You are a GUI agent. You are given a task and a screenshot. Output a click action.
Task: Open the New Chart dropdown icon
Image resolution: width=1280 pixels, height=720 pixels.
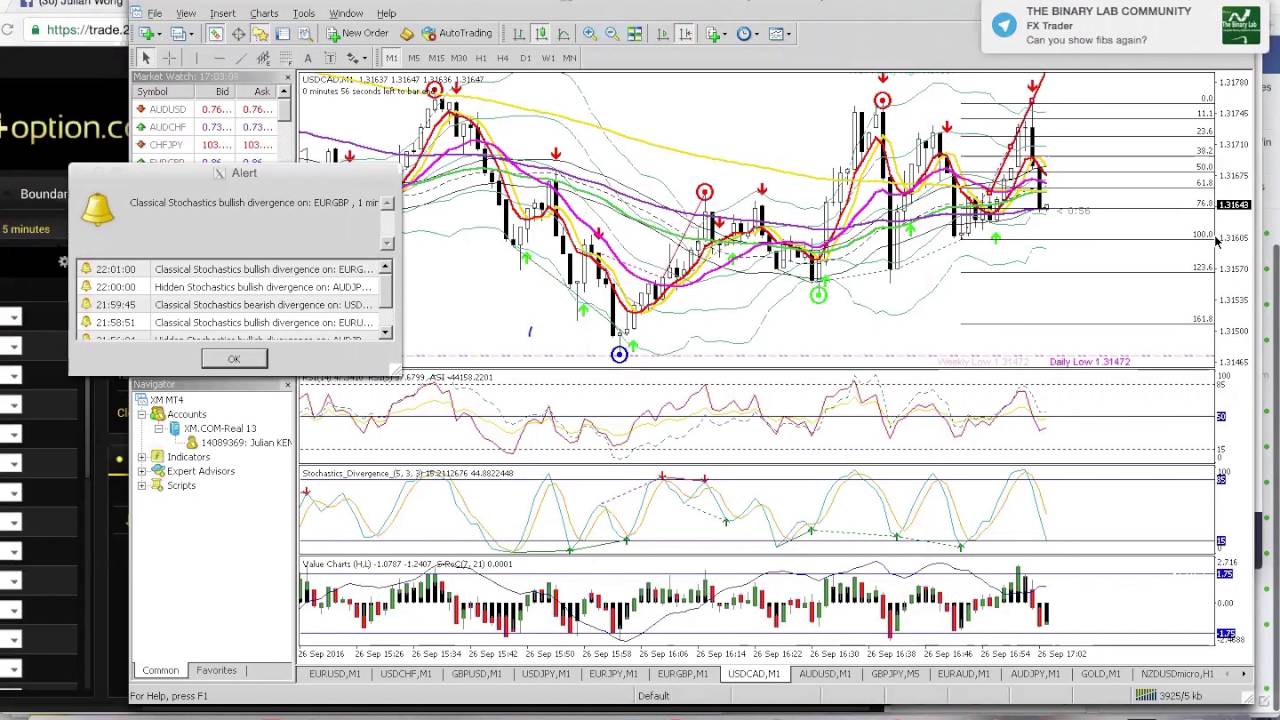[x=150, y=34]
